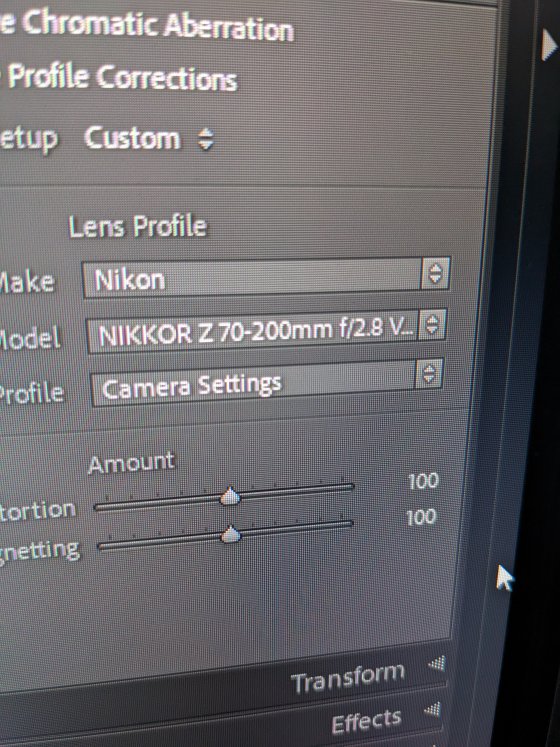Click the Transform panel disclosure triangle icon
560x747 pixels.
click(437, 663)
